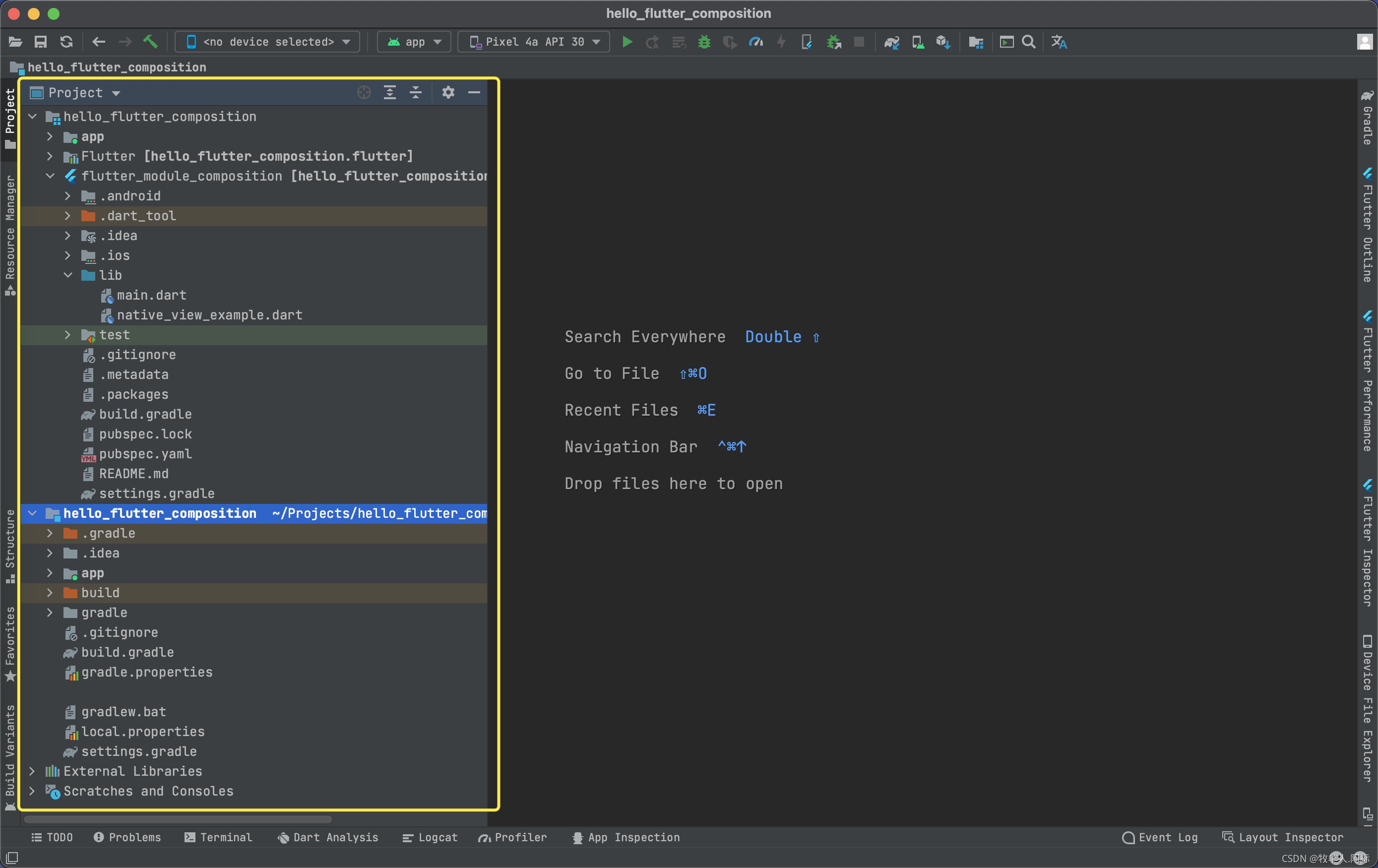Screen dimensions: 1378x868
Task: Open the Terminal tab at bottom
Action: (218, 837)
